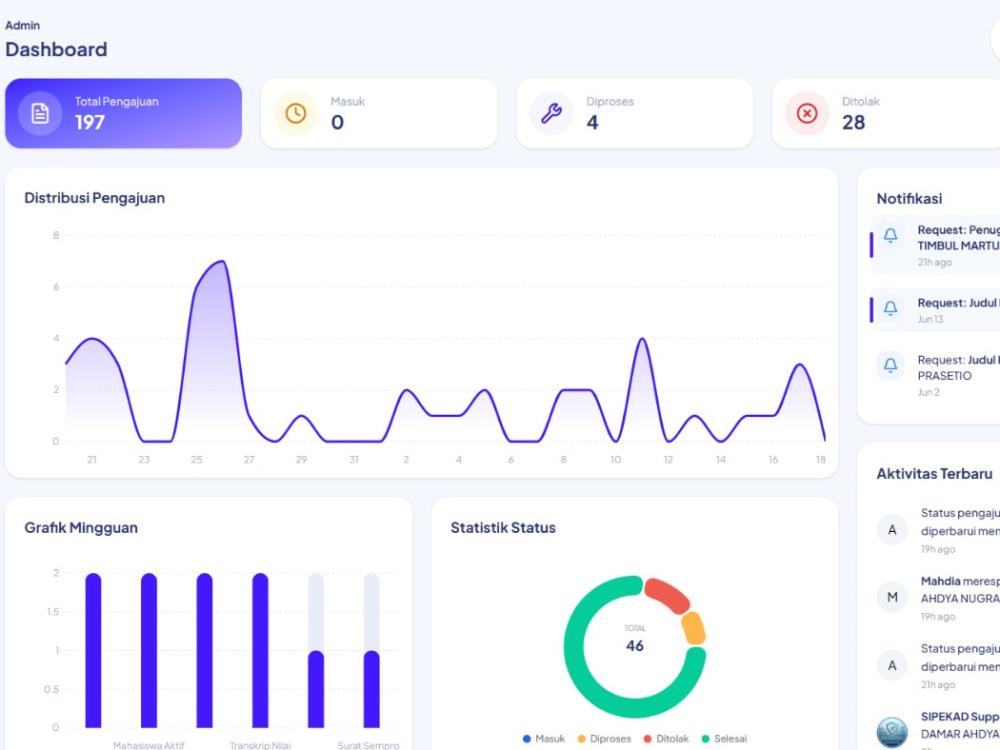Click the Aktivitas Terbaru heading
1000x750 pixels.
click(x=934, y=474)
